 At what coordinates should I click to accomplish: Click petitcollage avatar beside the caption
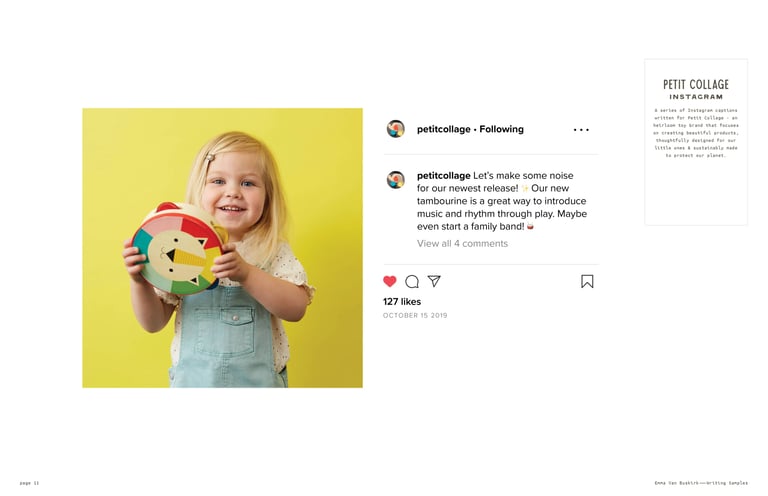click(396, 180)
